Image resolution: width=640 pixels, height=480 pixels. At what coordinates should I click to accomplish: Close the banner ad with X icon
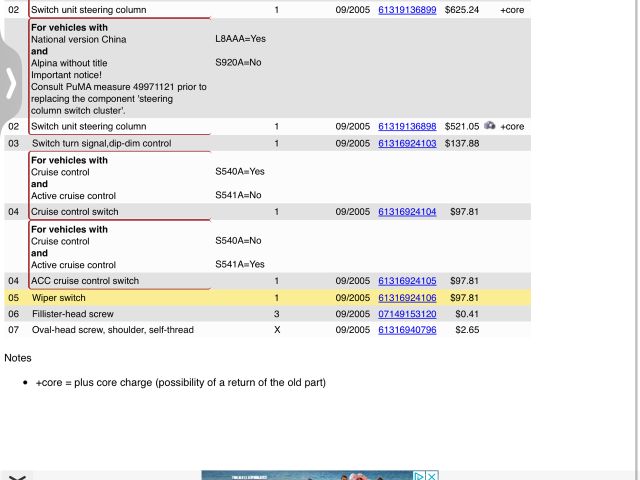point(432,476)
